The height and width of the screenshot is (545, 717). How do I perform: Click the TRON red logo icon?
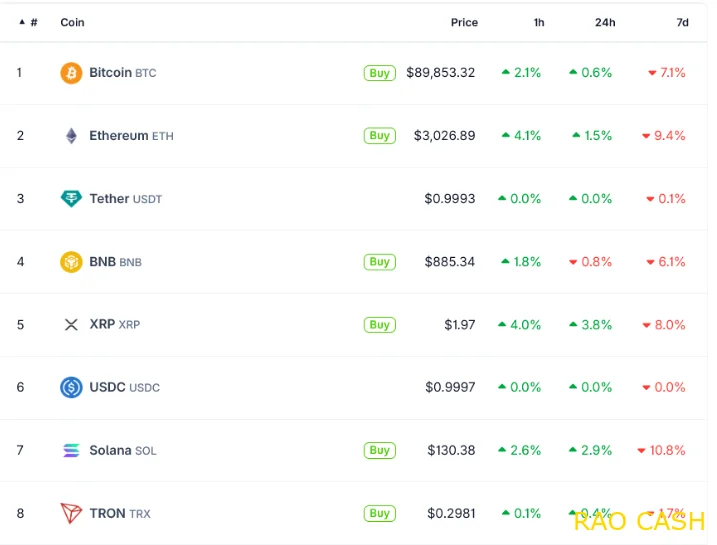coord(71,514)
